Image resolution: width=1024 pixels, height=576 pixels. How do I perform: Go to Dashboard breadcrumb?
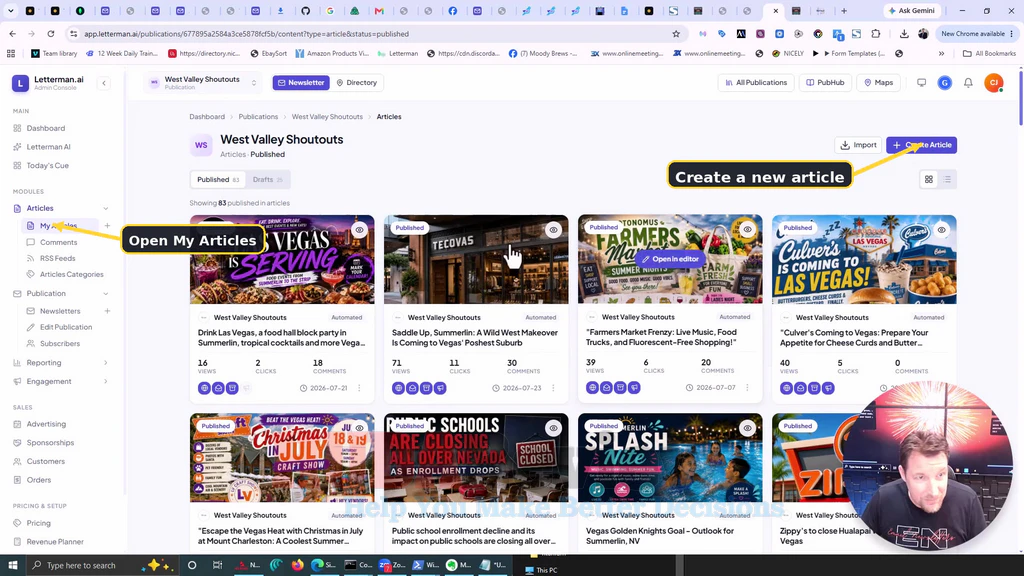coord(207,117)
